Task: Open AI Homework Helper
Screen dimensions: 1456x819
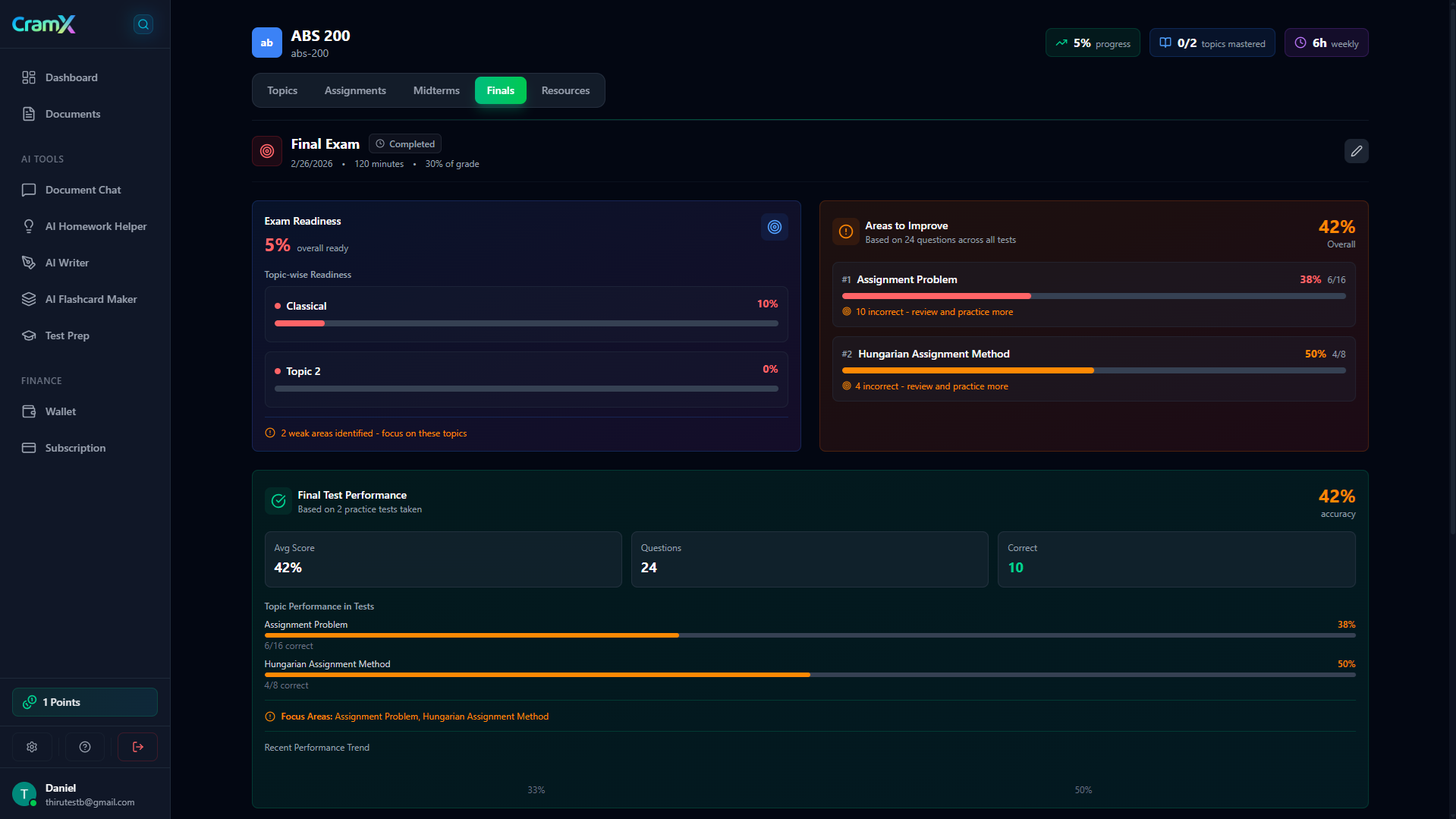Action: pos(85,226)
